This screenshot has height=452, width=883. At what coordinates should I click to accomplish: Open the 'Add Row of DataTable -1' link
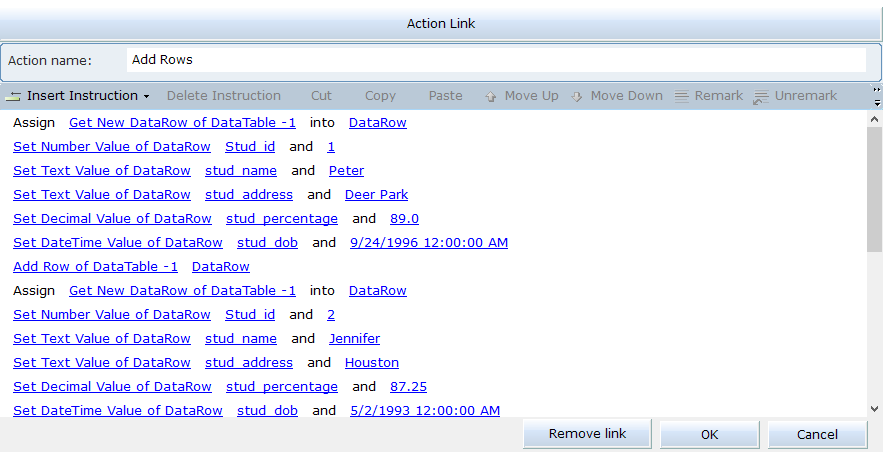coord(95,267)
